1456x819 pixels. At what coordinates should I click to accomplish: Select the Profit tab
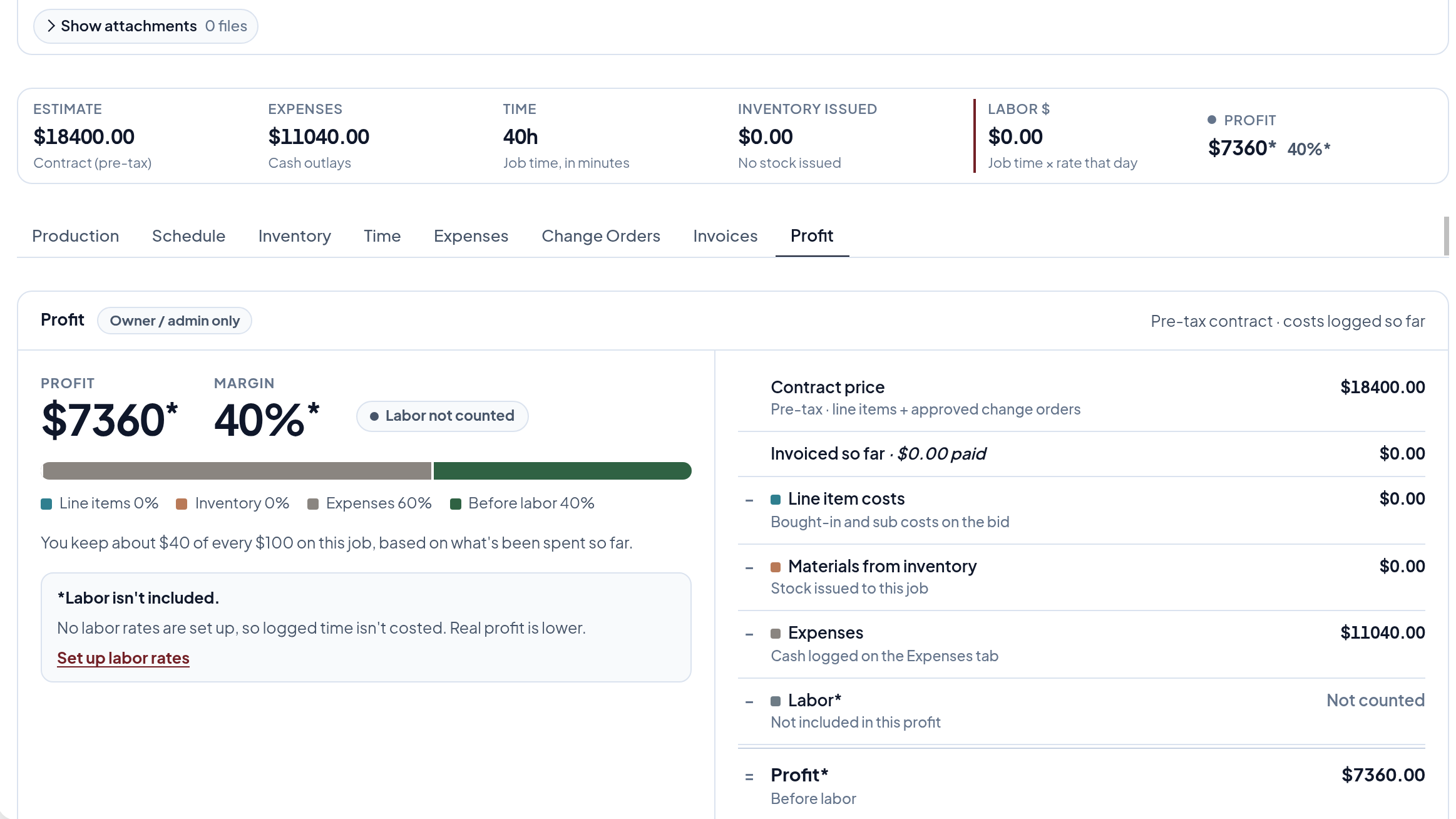tap(811, 236)
